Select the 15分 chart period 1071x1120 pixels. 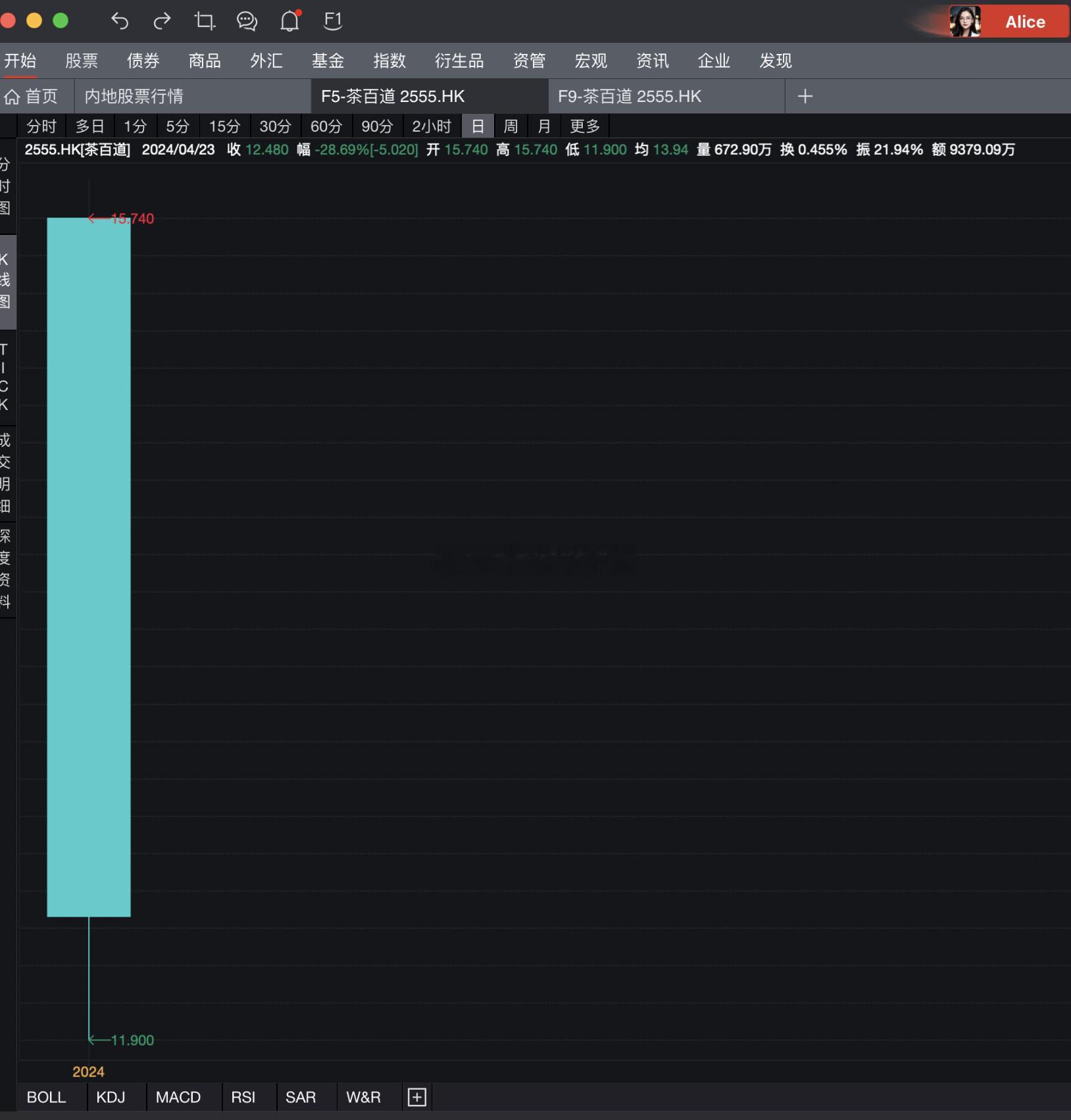click(x=224, y=126)
